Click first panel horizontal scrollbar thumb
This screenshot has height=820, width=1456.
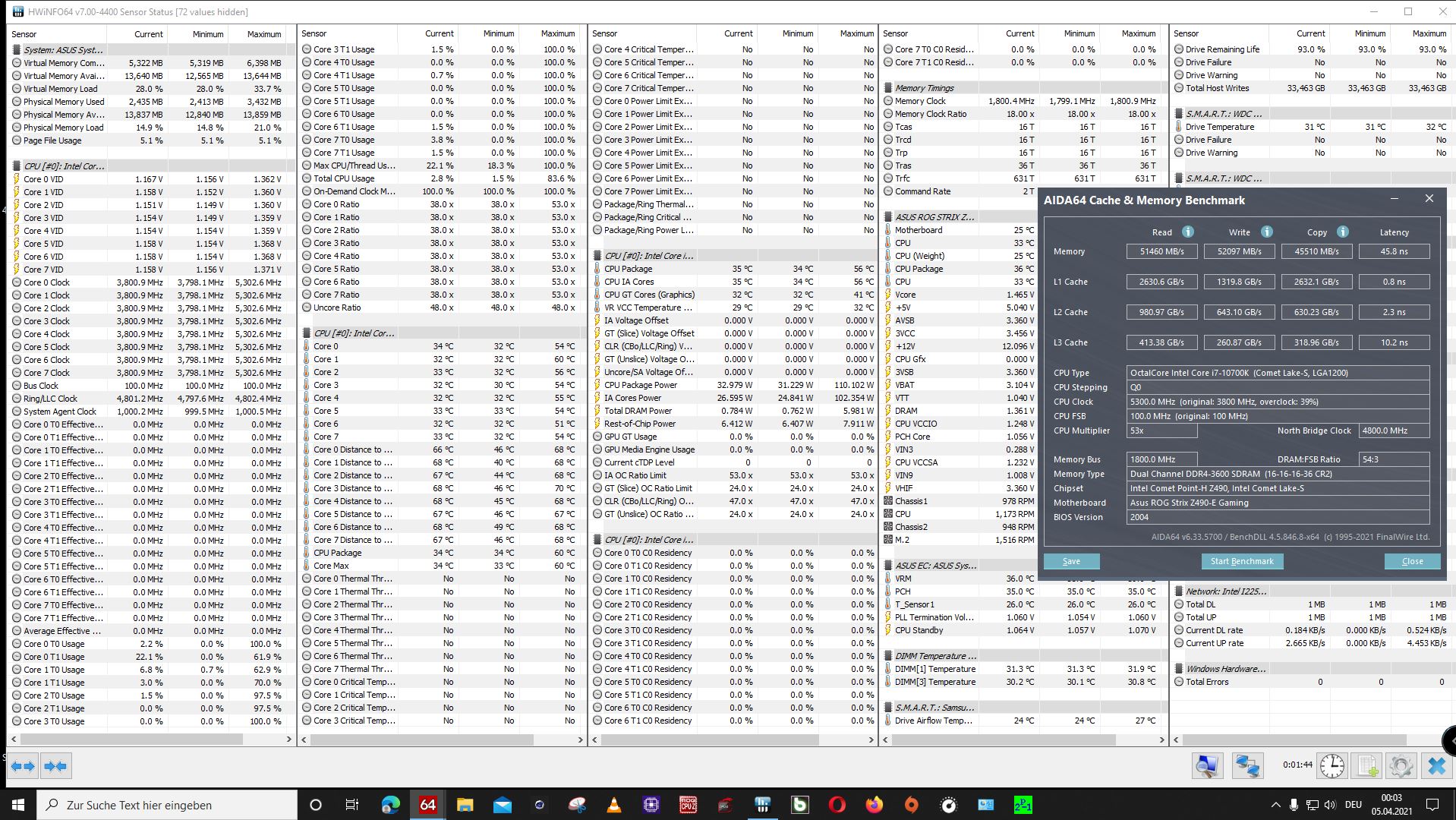131,739
